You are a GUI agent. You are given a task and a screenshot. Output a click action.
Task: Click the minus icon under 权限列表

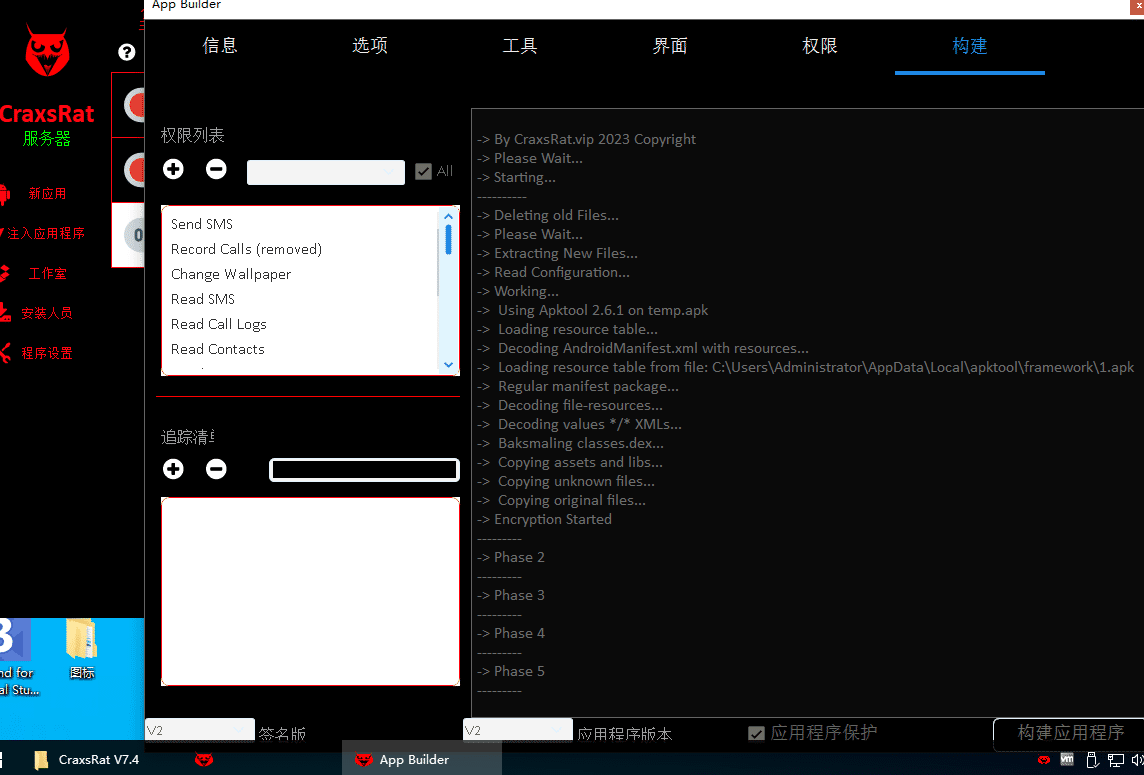click(216, 169)
